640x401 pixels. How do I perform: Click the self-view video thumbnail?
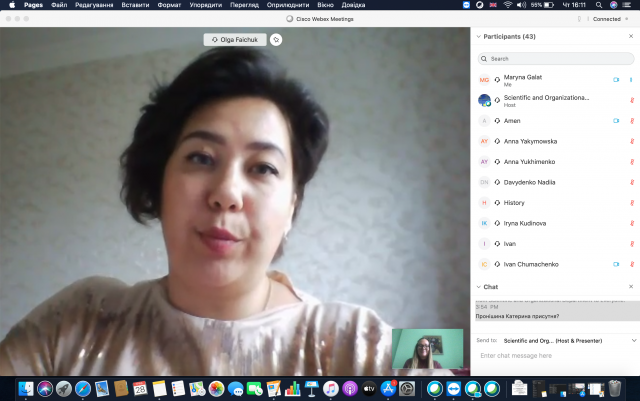coord(427,349)
